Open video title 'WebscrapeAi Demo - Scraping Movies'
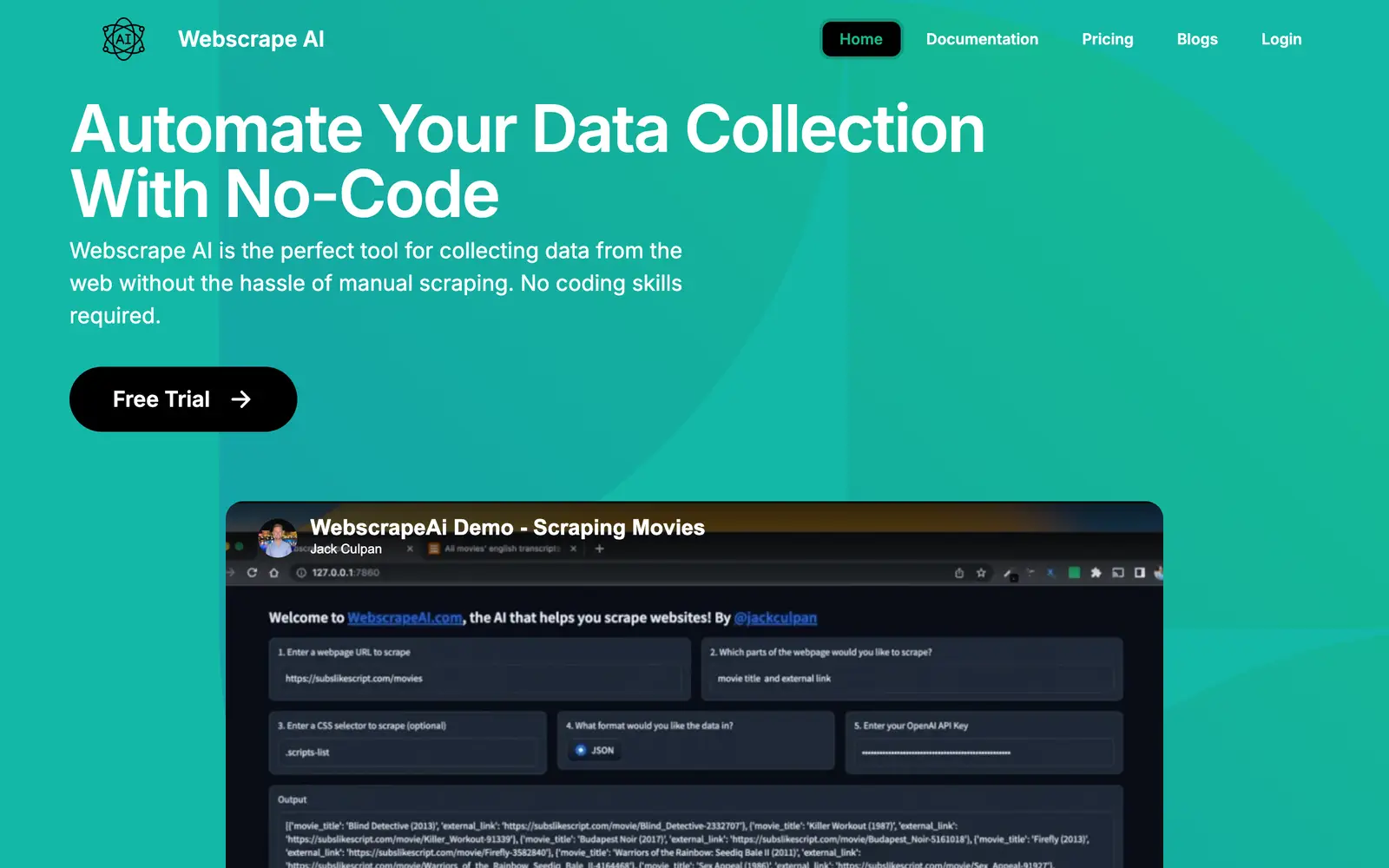 507,527
